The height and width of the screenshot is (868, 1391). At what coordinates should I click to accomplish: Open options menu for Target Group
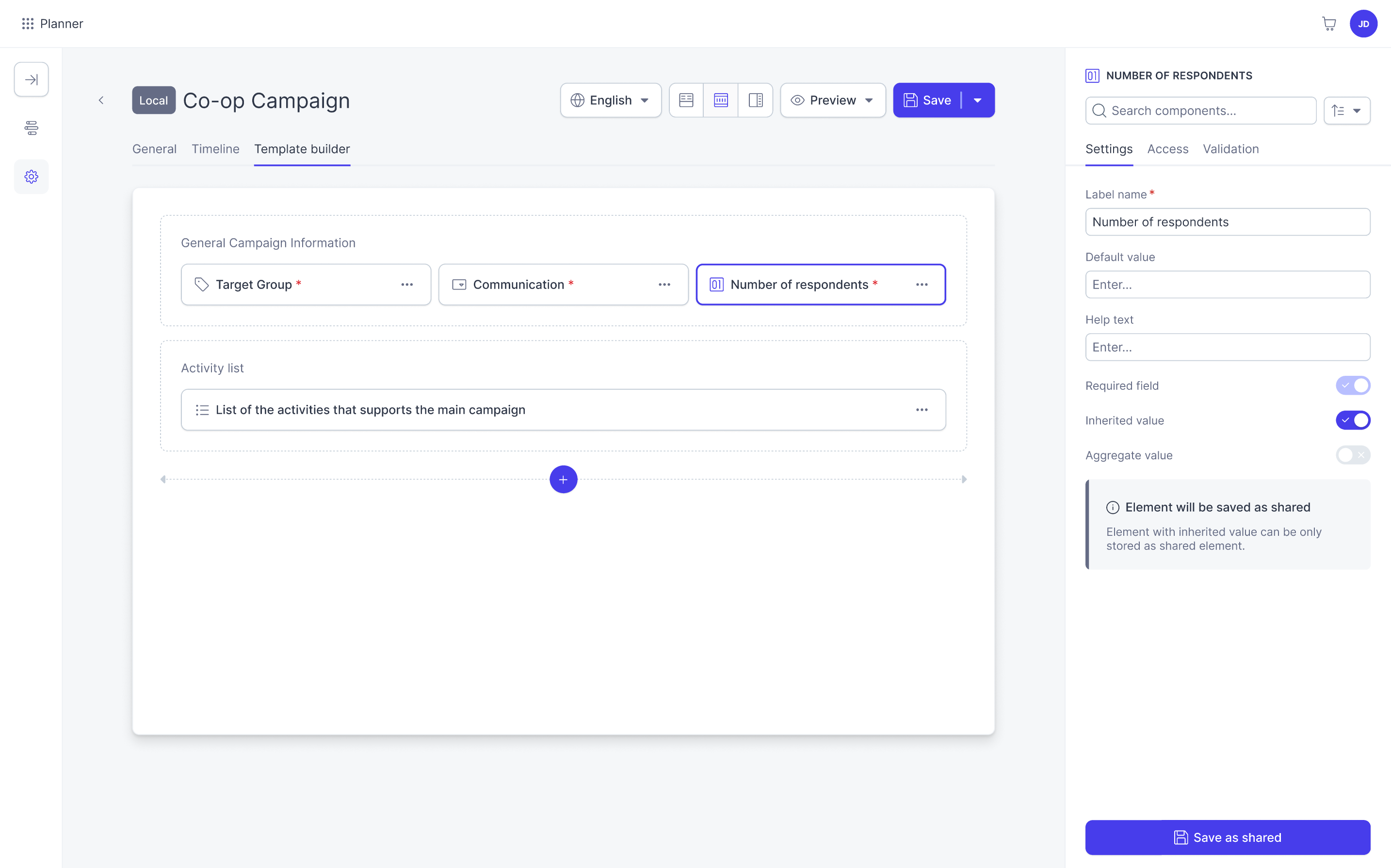pyautogui.click(x=407, y=285)
